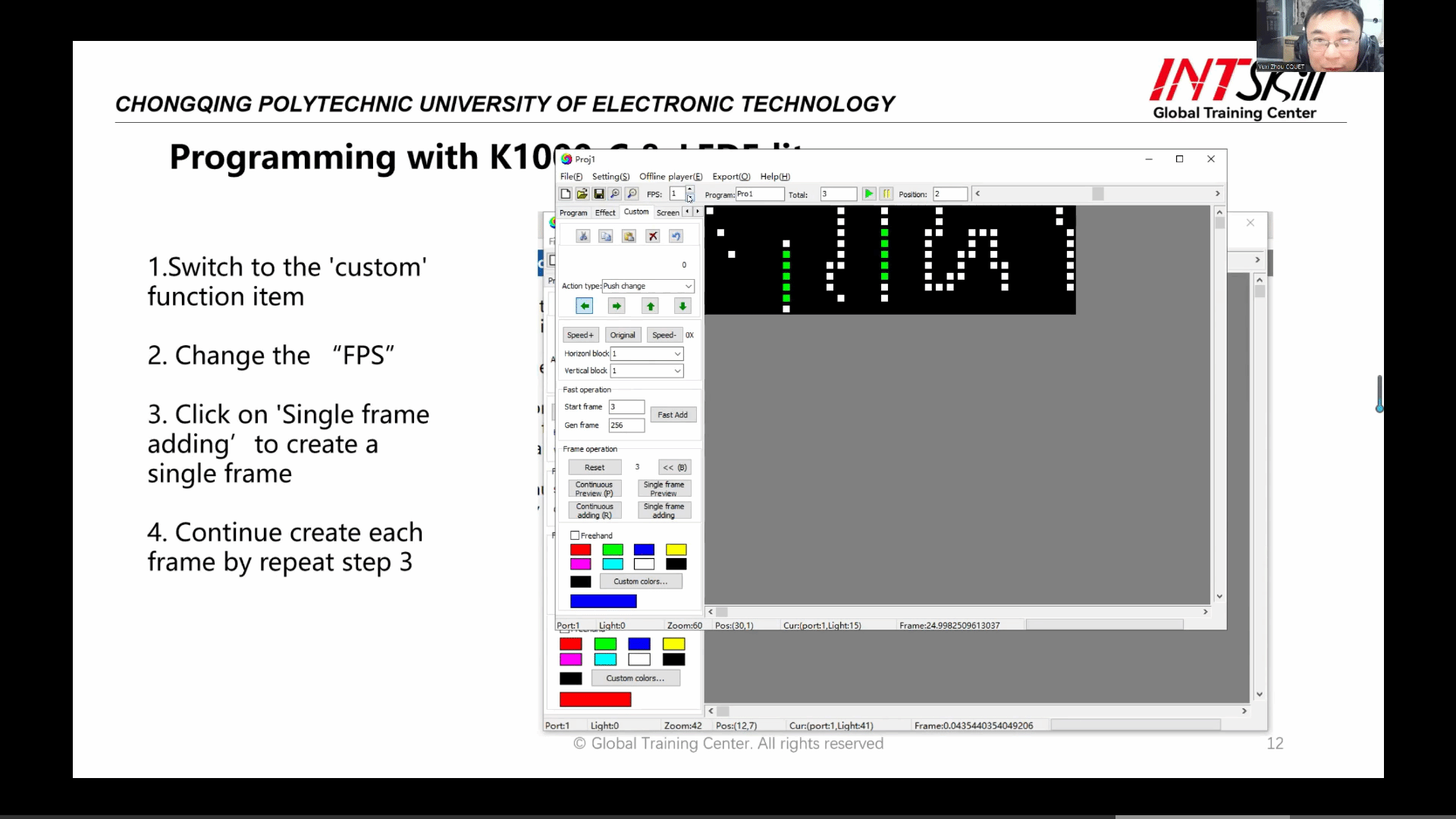Click the red X delete icon

point(653,237)
